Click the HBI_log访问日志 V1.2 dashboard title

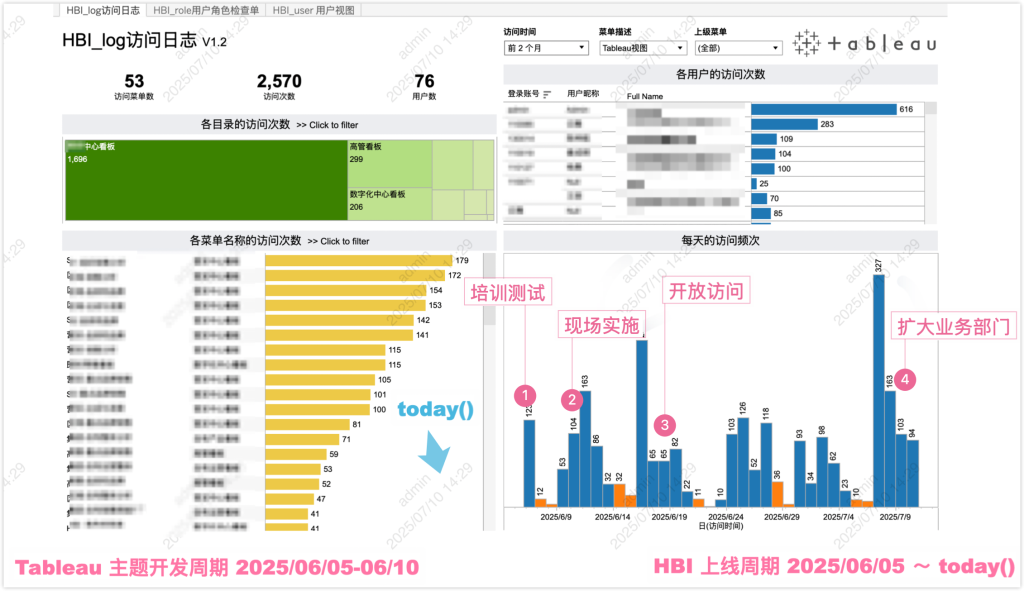[x=144, y=40]
